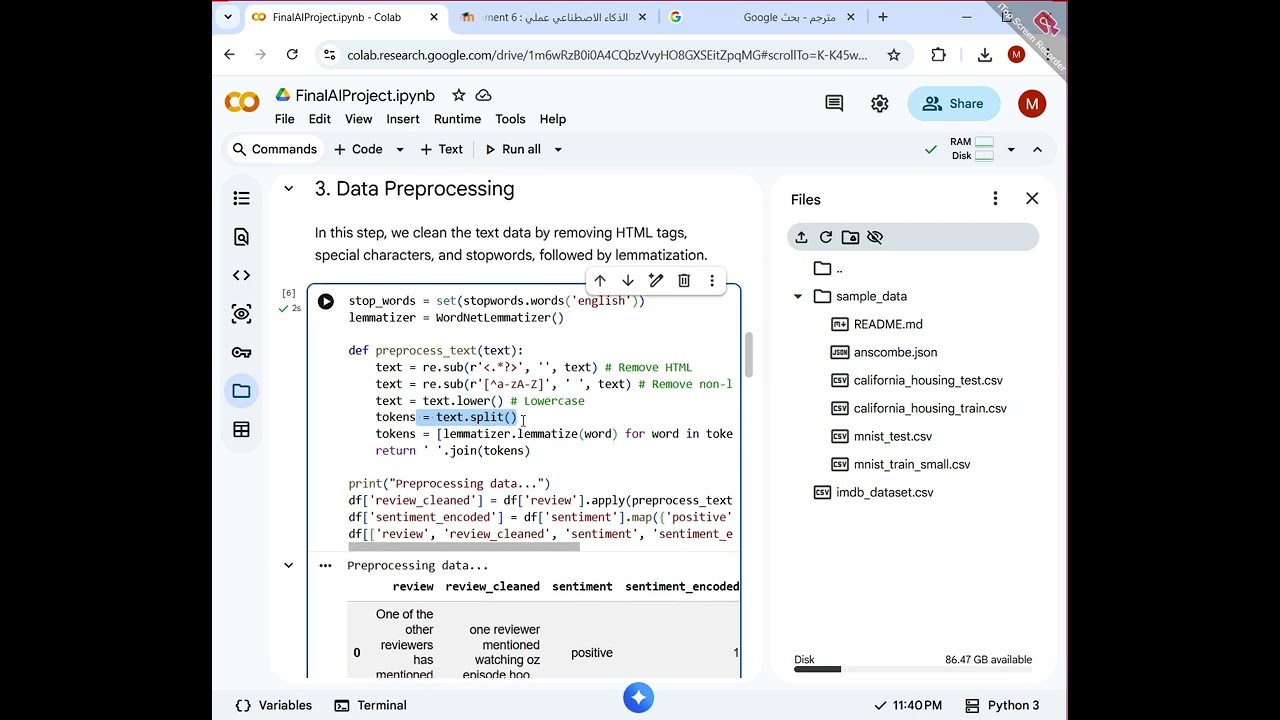The image size is (1280, 720).
Task: Reload the current browser page
Action: point(292,55)
